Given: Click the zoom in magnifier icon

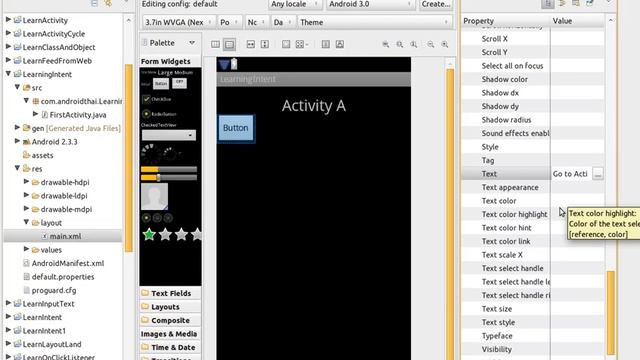Looking at the screenshot, I should point(445,44).
